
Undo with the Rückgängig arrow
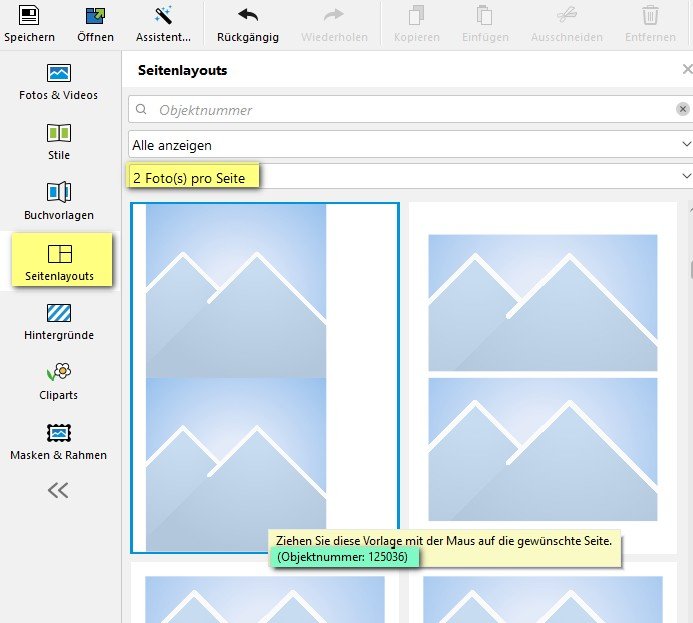coord(247,16)
